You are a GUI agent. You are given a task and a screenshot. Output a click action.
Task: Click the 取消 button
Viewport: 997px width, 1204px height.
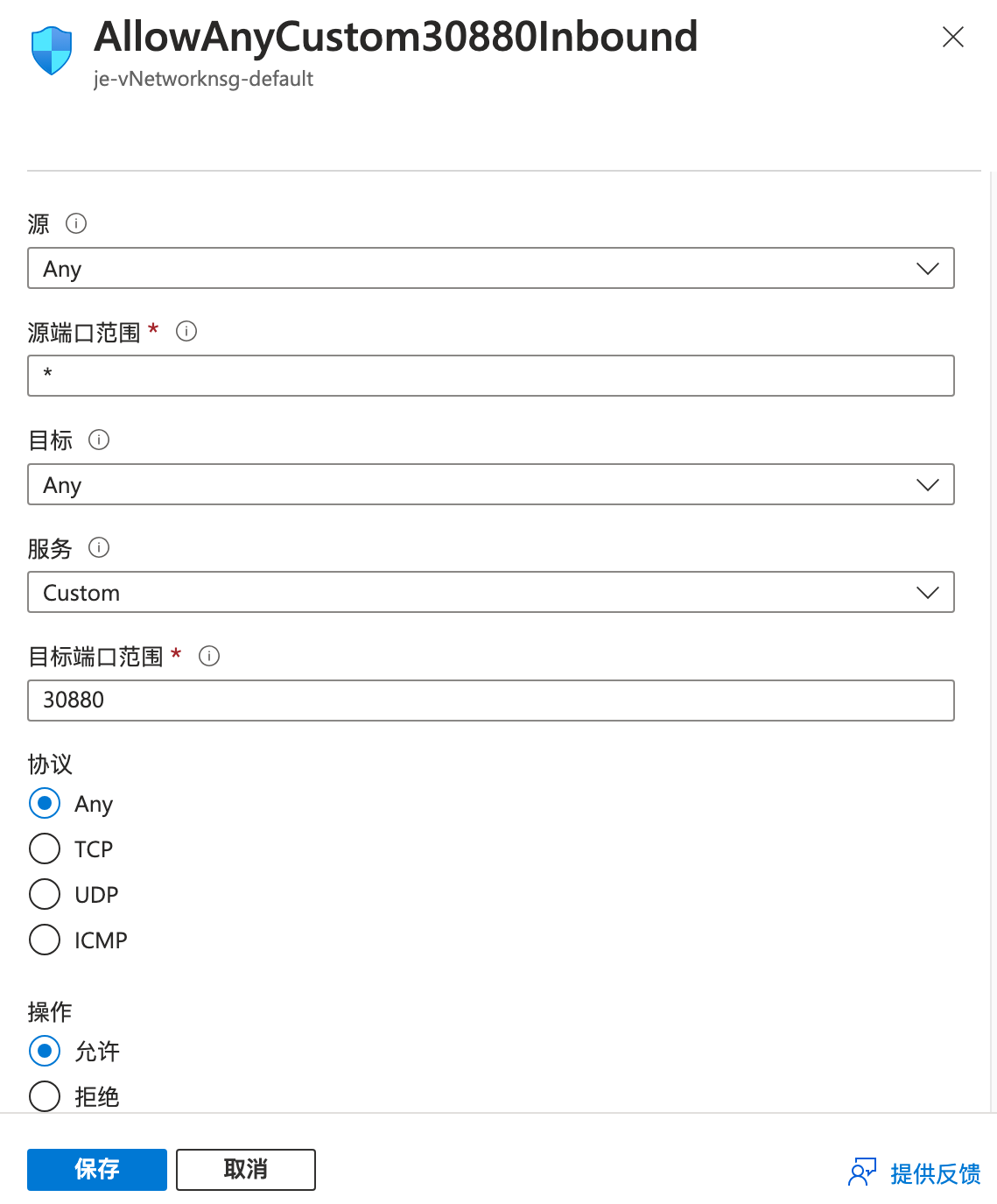pyautogui.click(x=246, y=1170)
